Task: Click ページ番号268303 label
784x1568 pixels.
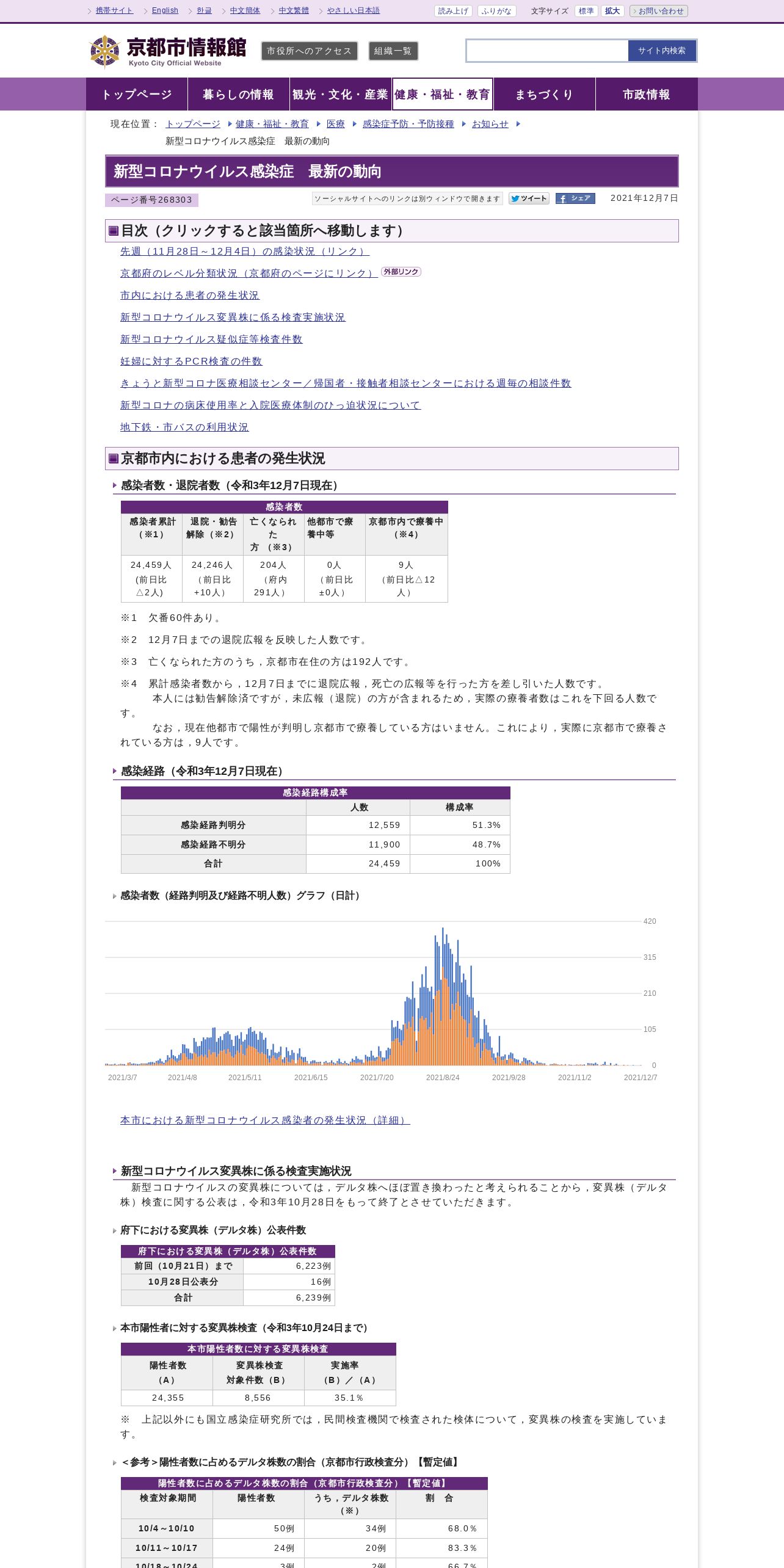Action: [x=151, y=200]
